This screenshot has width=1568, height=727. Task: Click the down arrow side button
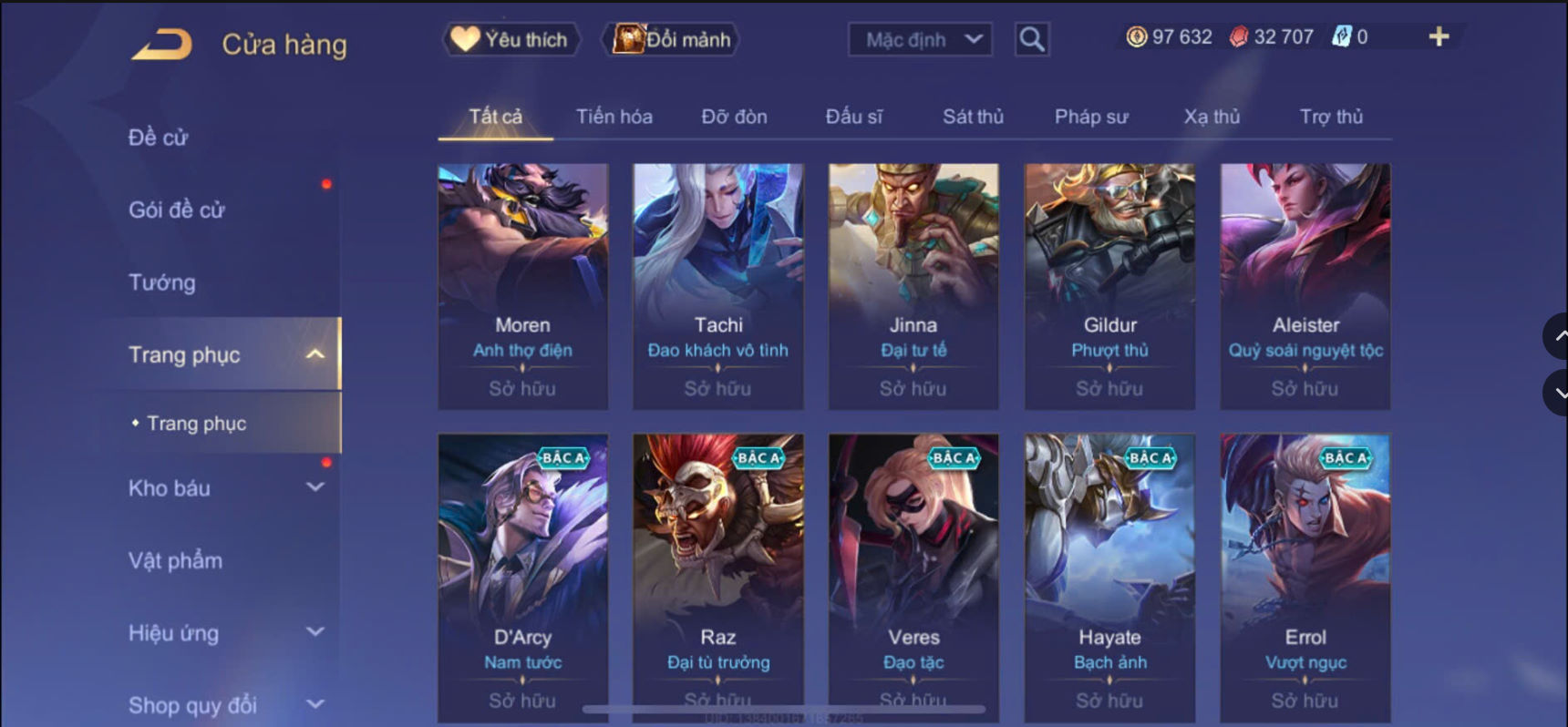click(1557, 393)
